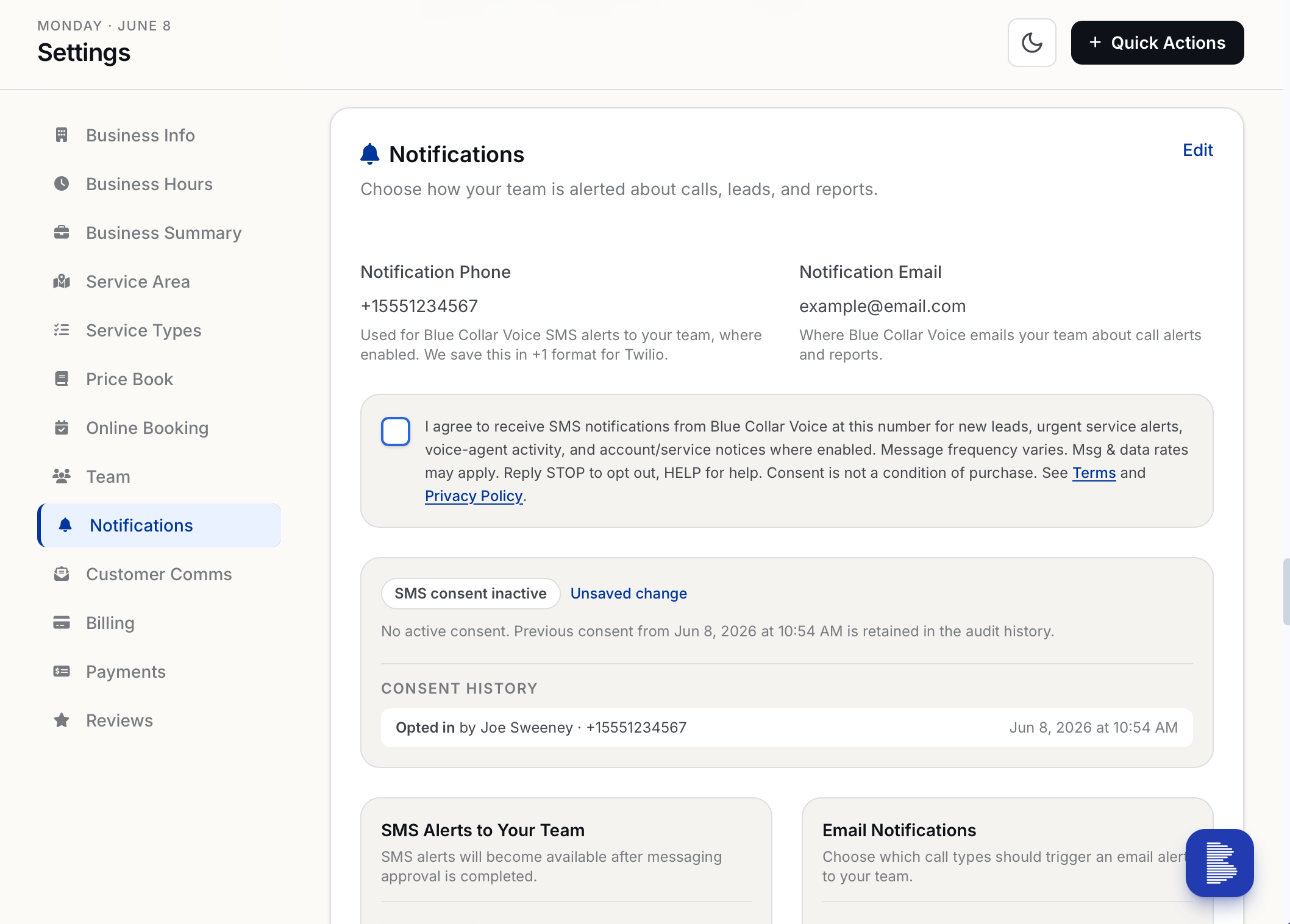
Task: Select Service Types in sidebar
Action: (159, 330)
